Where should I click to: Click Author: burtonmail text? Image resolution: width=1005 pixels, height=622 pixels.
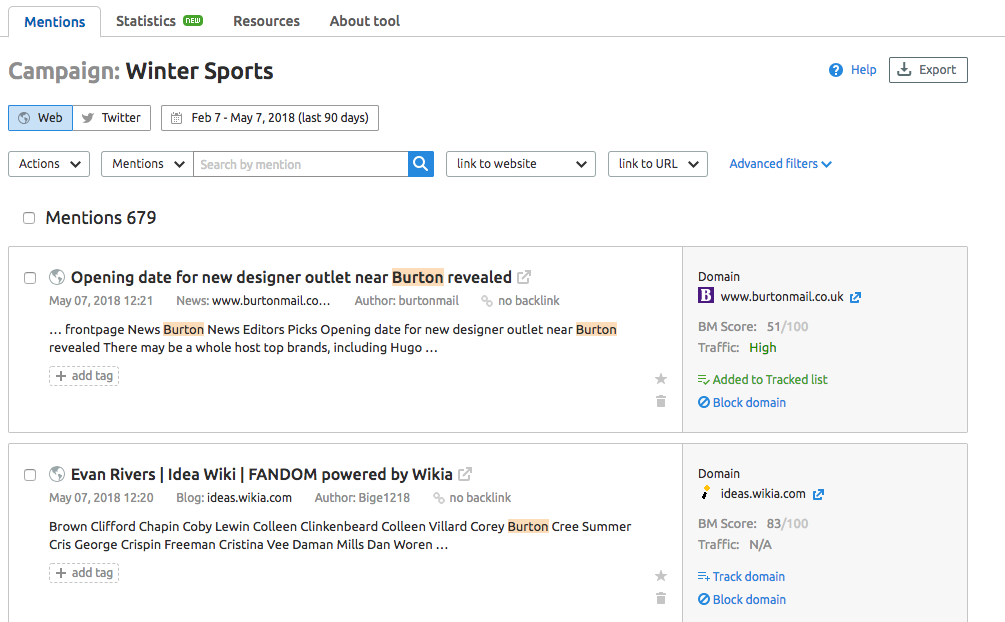click(407, 301)
